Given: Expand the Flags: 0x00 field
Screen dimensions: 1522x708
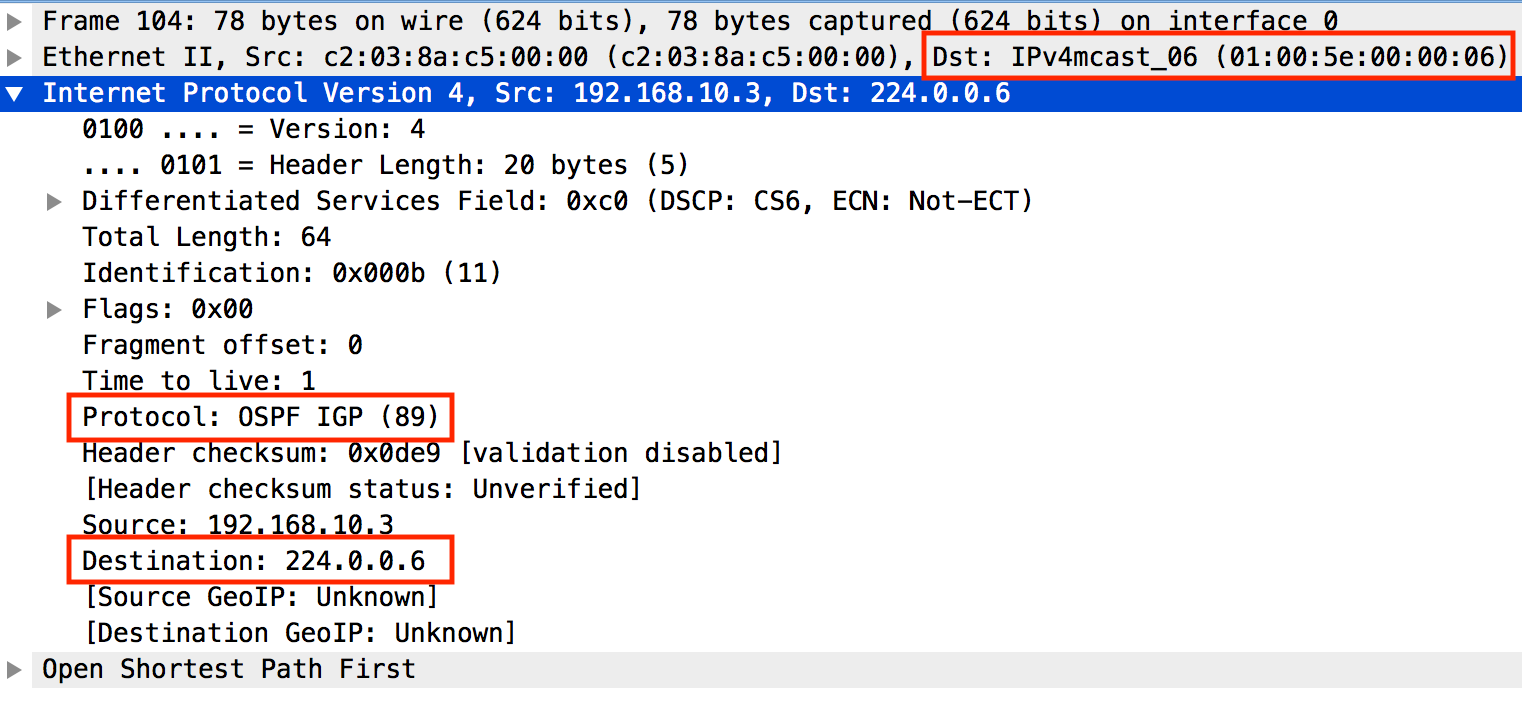Looking at the screenshot, I should click(54, 310).
